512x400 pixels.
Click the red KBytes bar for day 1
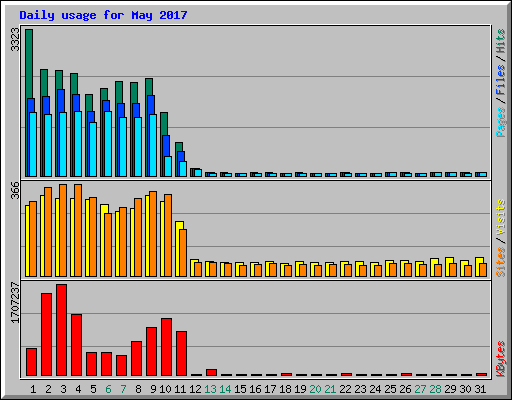[31, 362]
